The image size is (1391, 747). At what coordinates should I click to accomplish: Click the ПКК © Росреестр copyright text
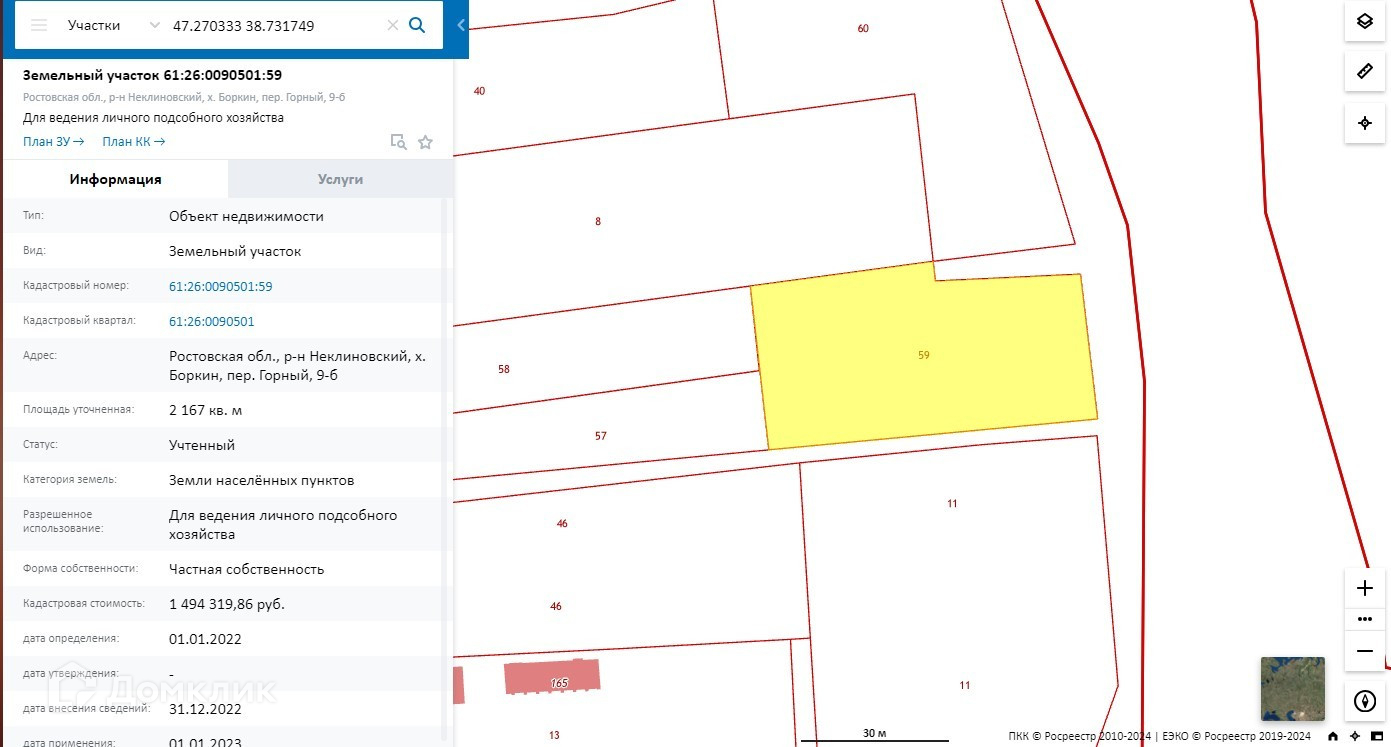click(1079, 736)
